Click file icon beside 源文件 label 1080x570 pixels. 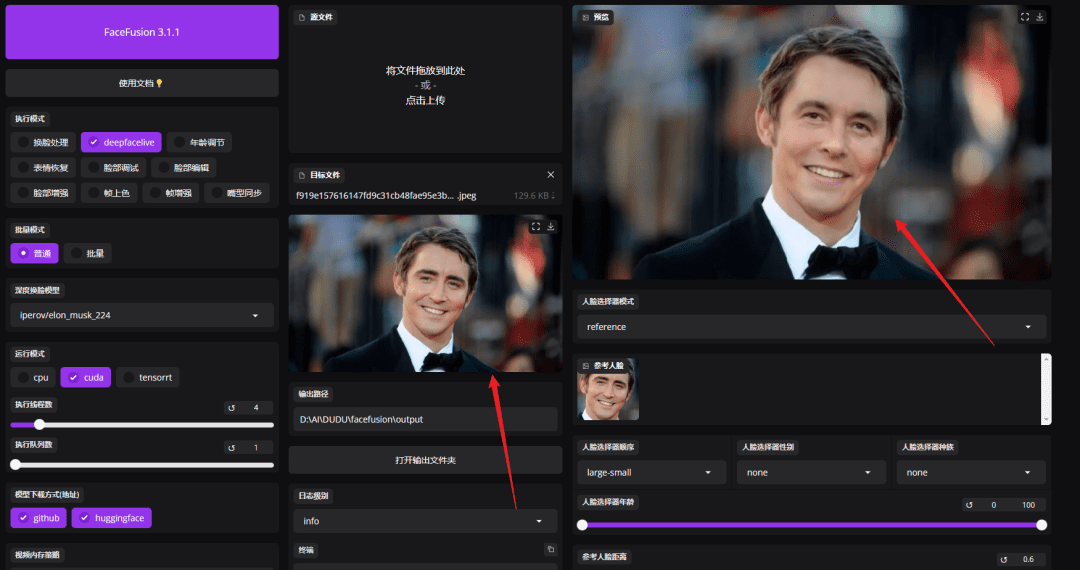[302, 17]
